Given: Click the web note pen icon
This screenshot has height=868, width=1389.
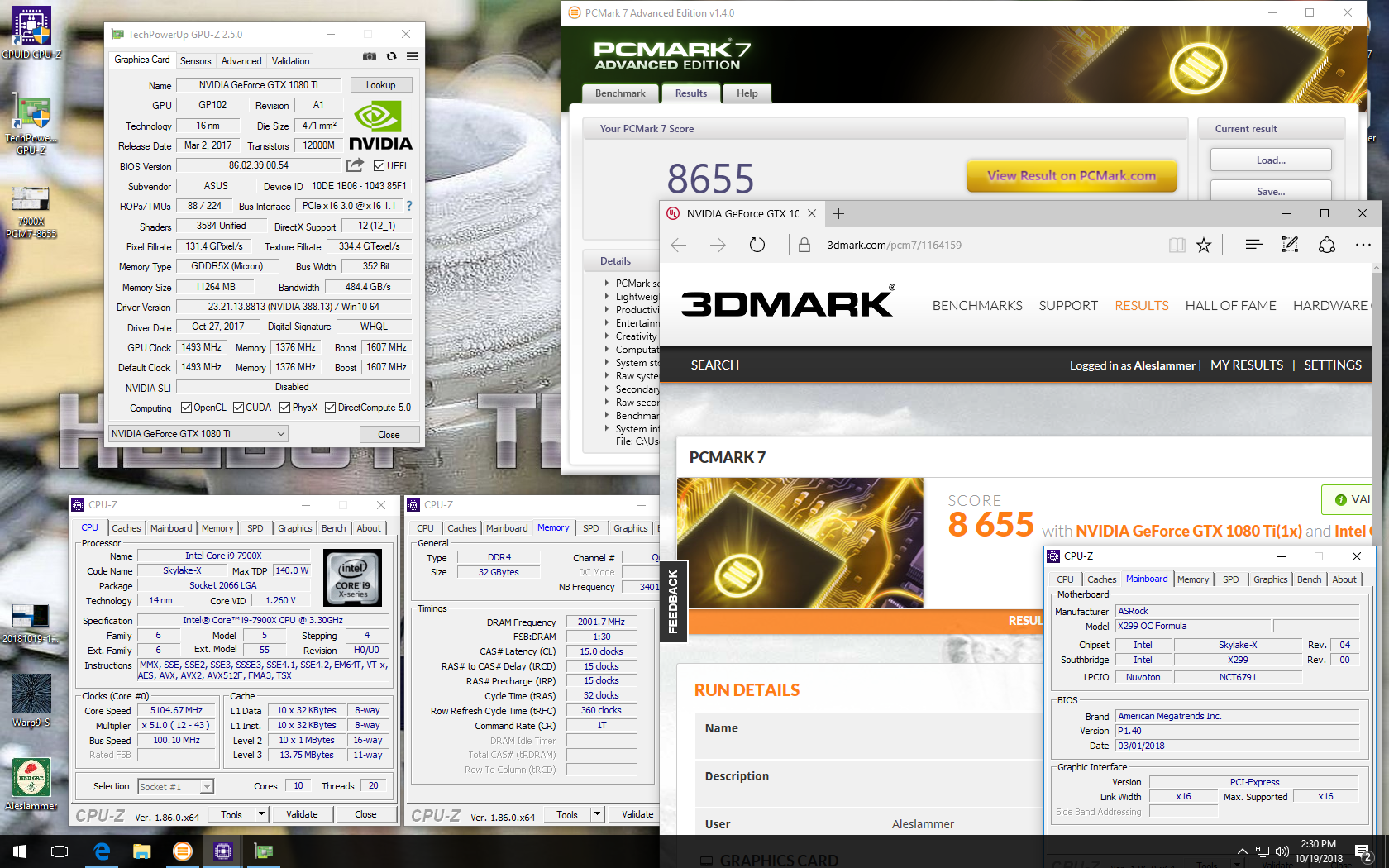Looking at the screenshot, I should pyautogui.click(x=1290, y=245).
